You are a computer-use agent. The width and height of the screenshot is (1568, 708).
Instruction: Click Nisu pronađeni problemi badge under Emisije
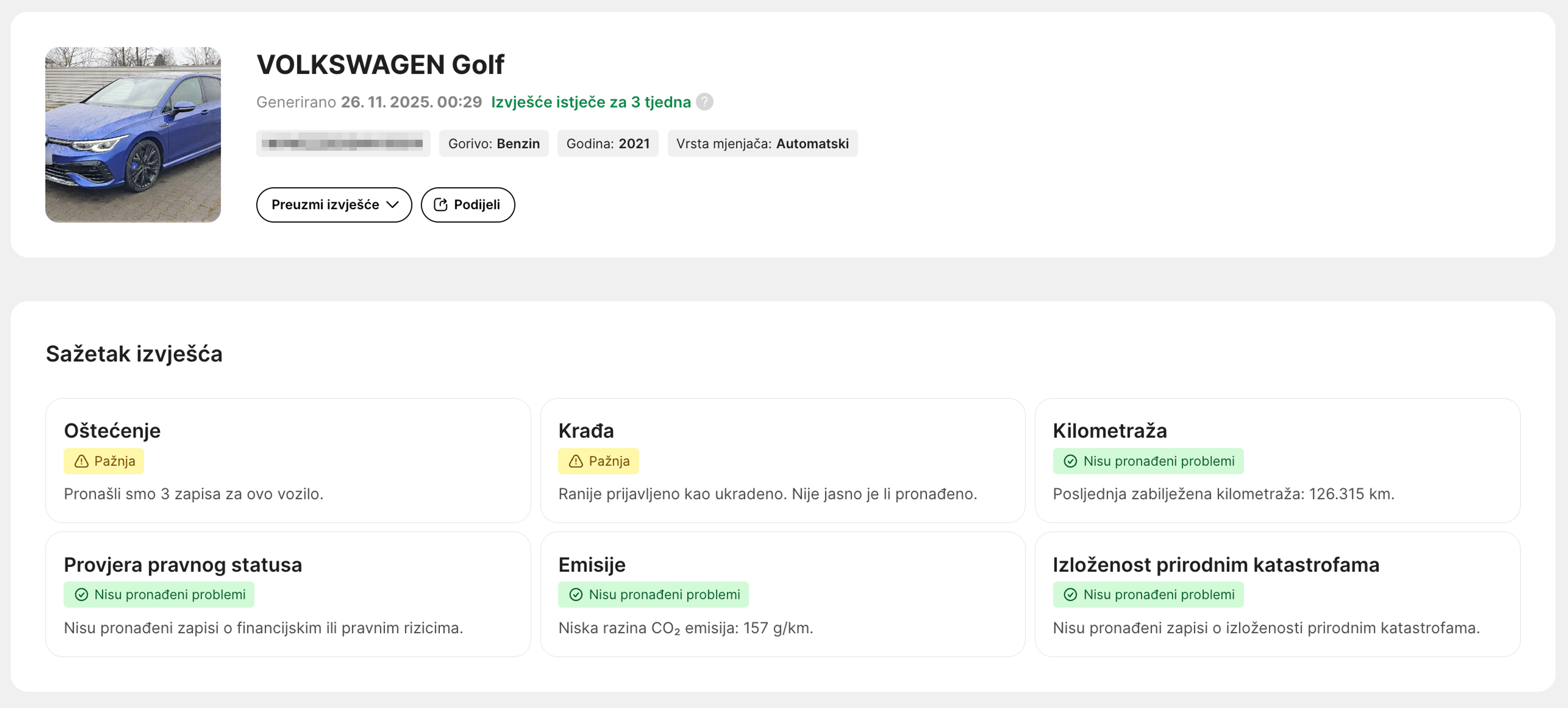(653, 594)
